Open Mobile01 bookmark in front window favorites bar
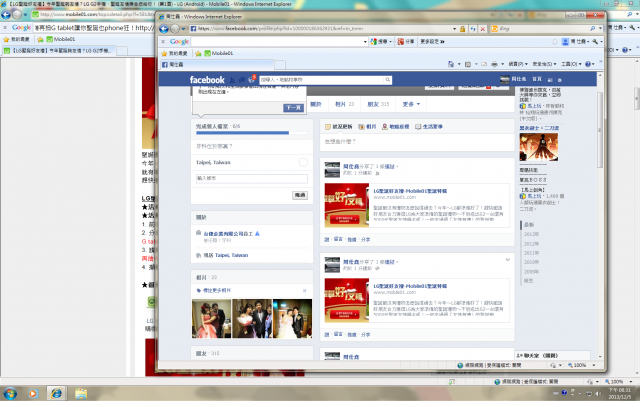The height and width of the screenshot is (407, 640). [218, 53]
